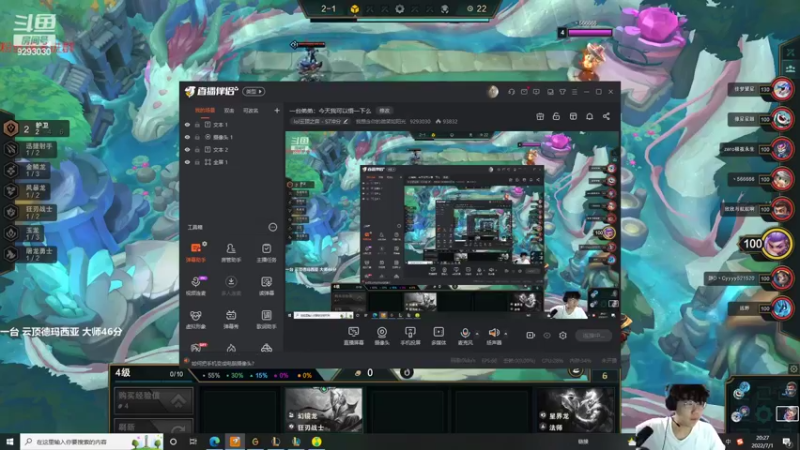Open the greyed download tool below 房管助手
800x450 pixels.
[x=231, y=286]
